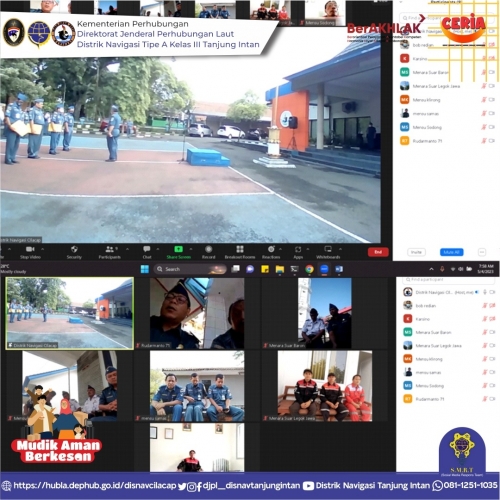Click the Stop Video camera icon
This screenshot has width=500, height=500.
coord(30,249)
